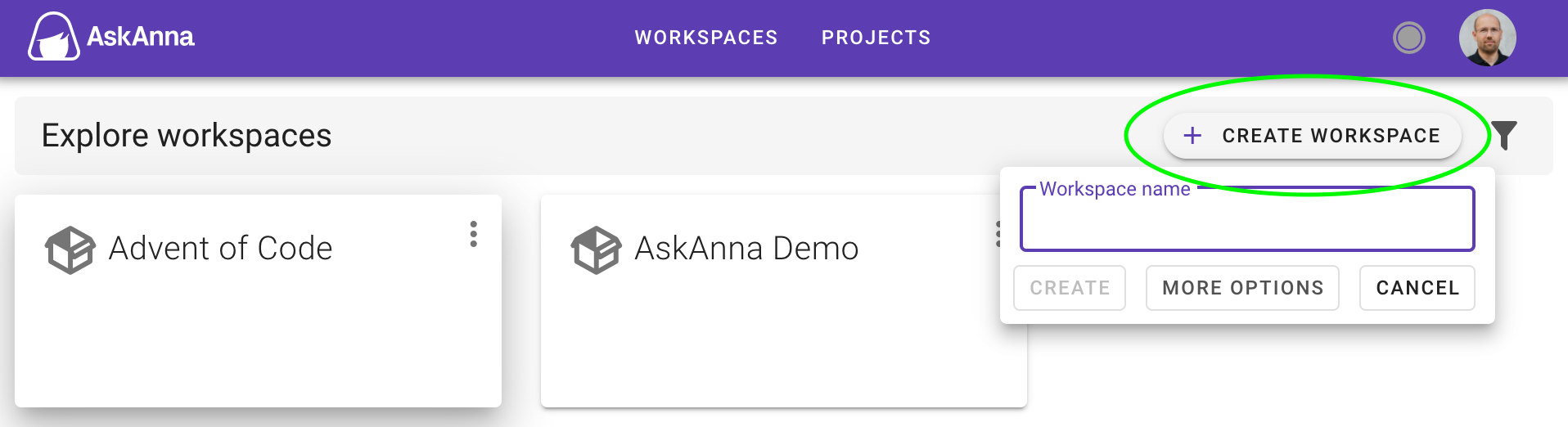1568x427 pixels.
Task: Cancel the workspace creation popup
Action: [x=1417, y=288]
